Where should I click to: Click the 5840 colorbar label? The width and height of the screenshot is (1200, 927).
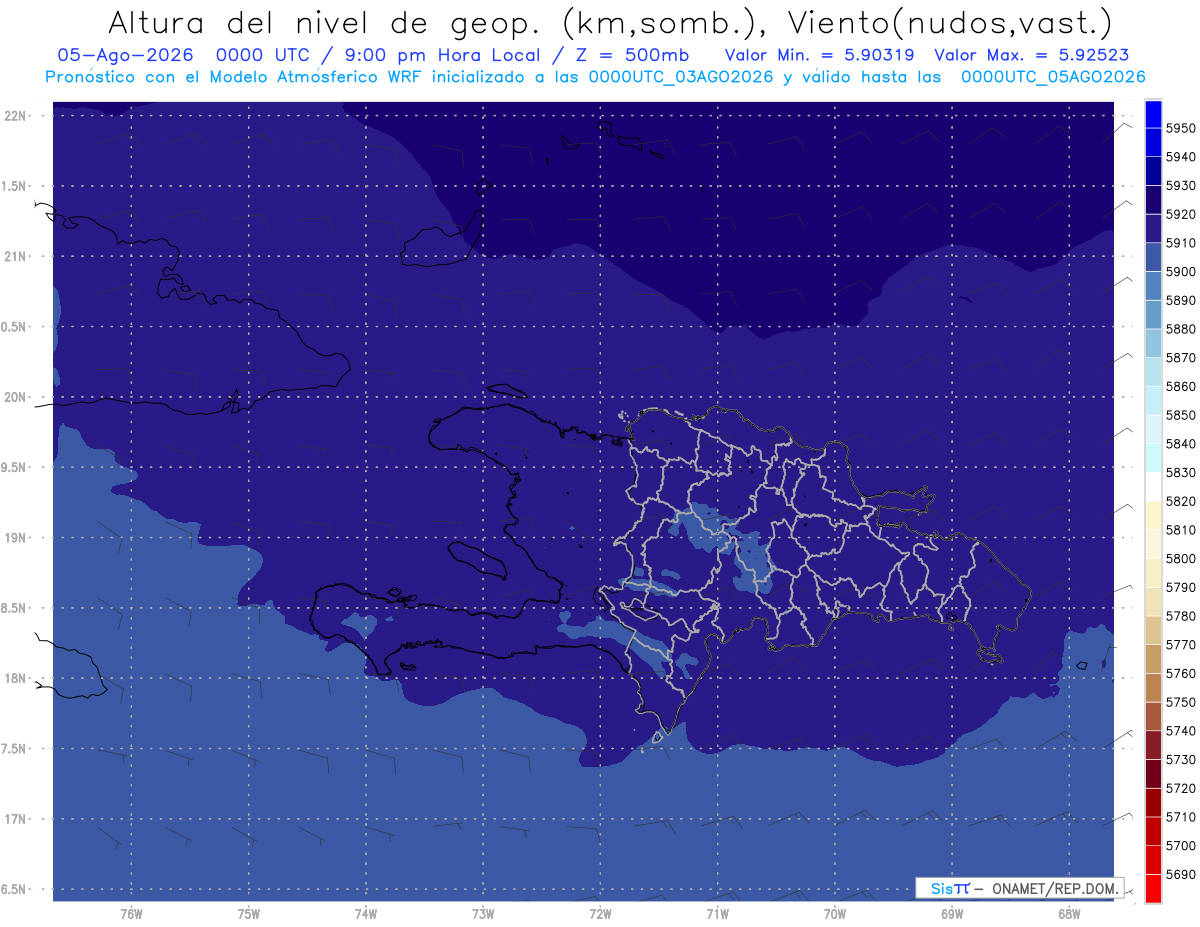pos(1181,444)
